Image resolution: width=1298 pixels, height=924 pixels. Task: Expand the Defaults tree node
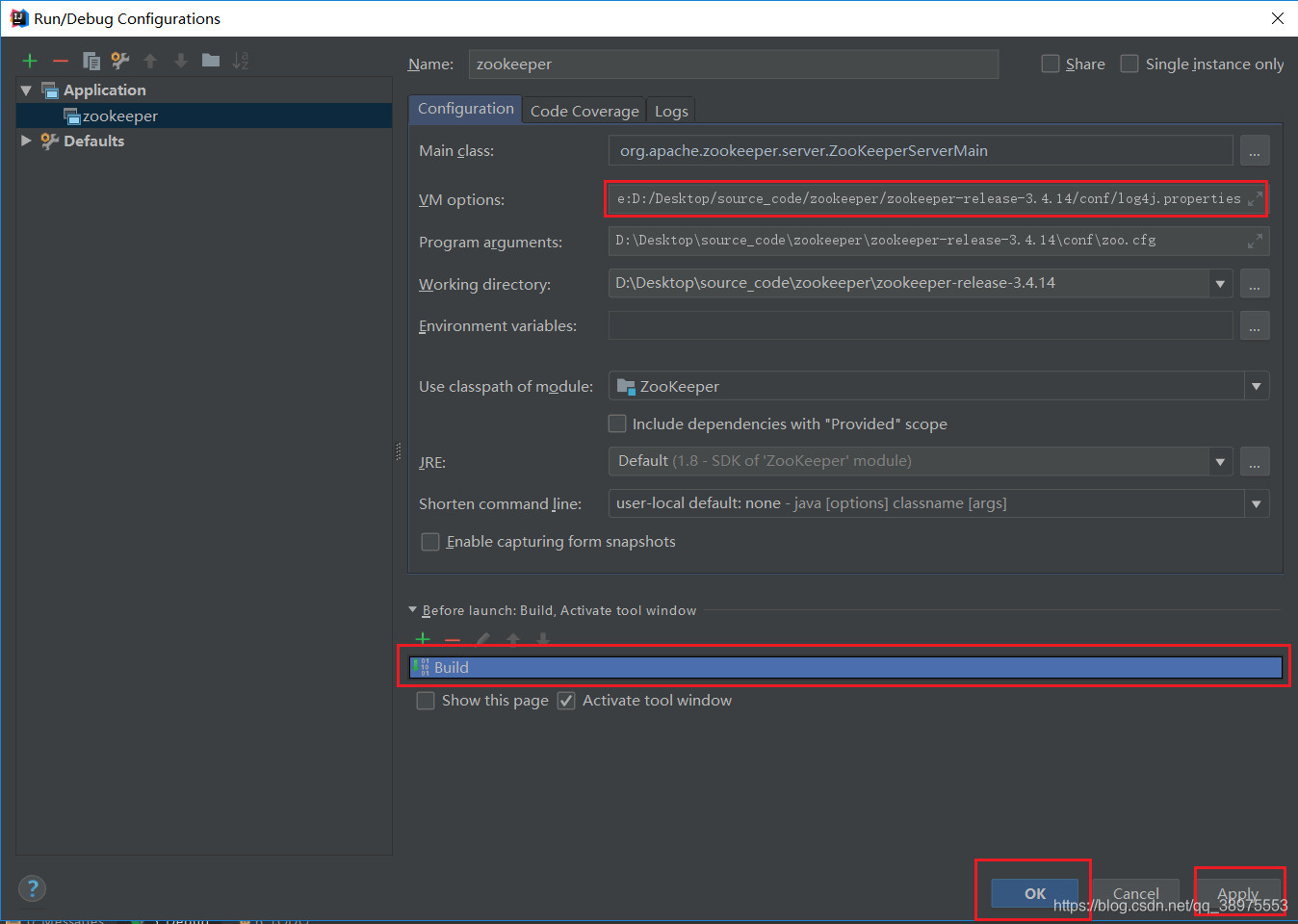26,141
